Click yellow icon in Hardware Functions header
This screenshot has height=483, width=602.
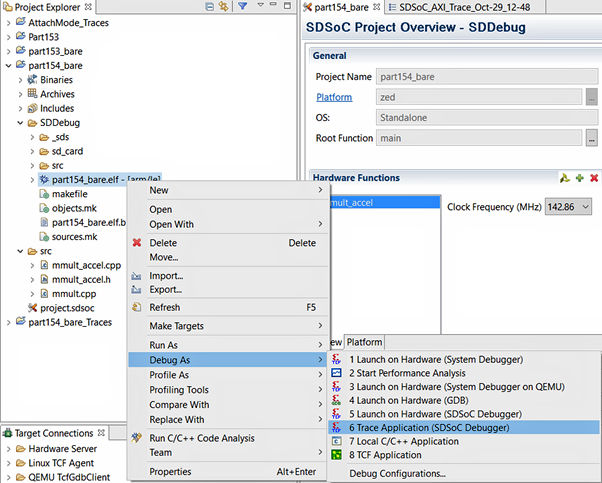564,178
